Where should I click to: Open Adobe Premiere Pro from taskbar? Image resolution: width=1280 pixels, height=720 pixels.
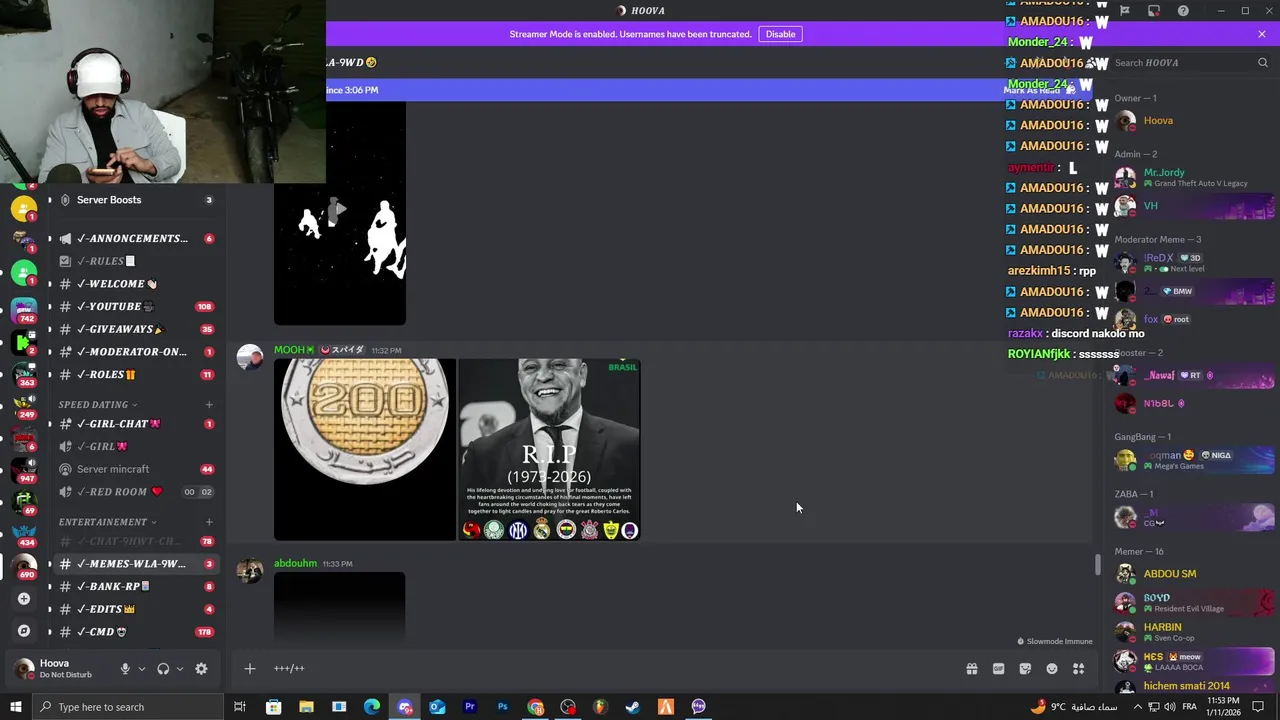(469, 707)
